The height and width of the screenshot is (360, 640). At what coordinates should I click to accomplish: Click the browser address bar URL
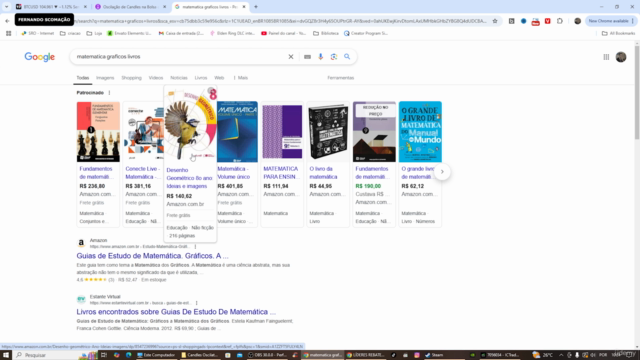[281, 21]
